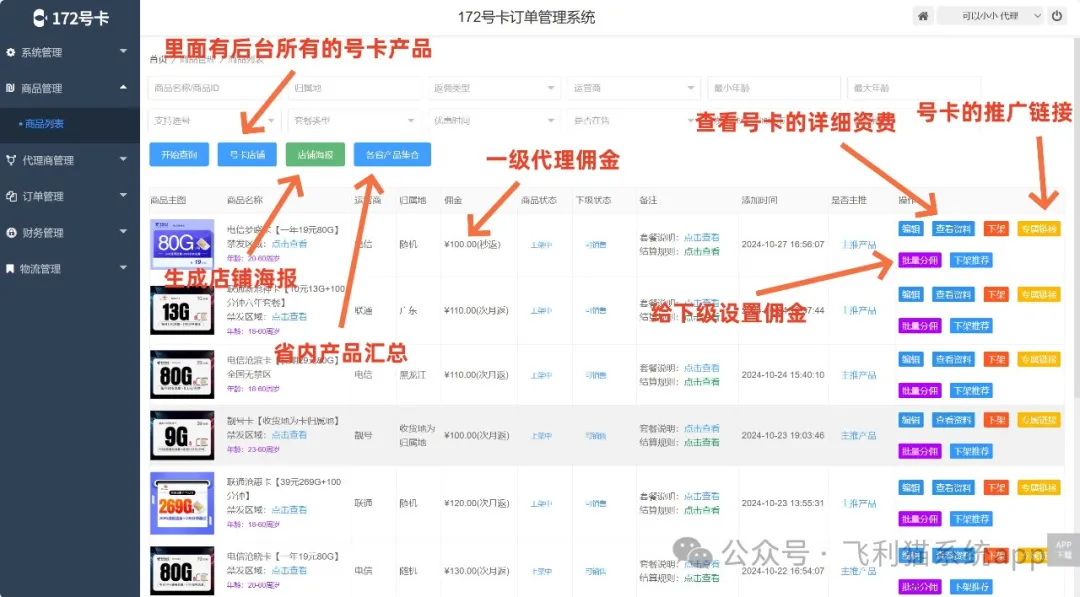Viewport: 1080px width, 597px height.
Task: Click the 黑龙江 location cell
Action: tap(413, 375)
